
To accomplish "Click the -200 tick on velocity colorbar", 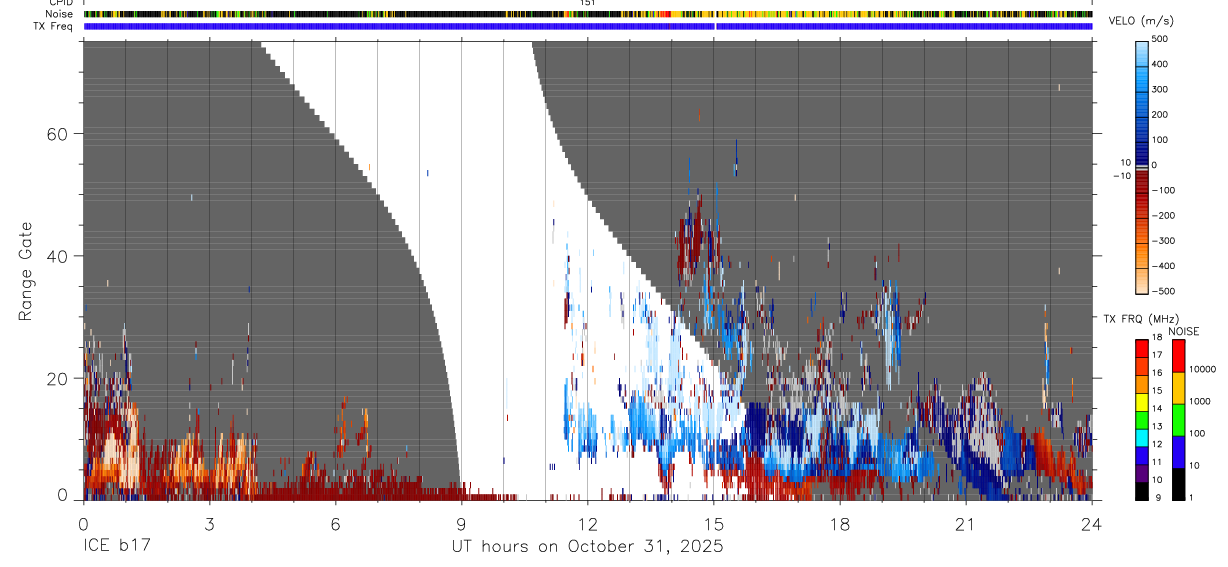I will tap(1163, 216).
